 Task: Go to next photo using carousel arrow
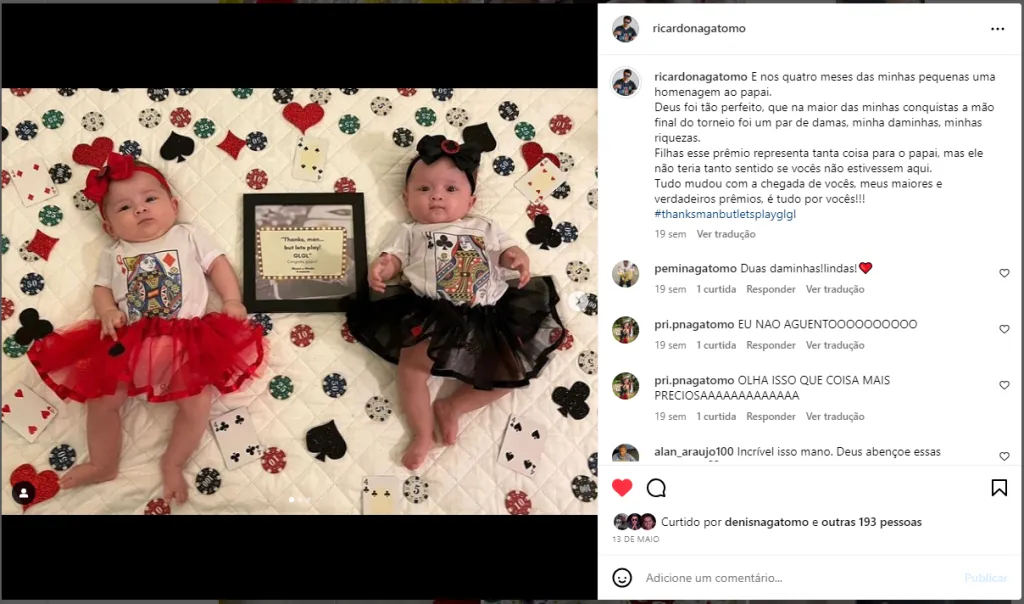(x=578, y=301)
